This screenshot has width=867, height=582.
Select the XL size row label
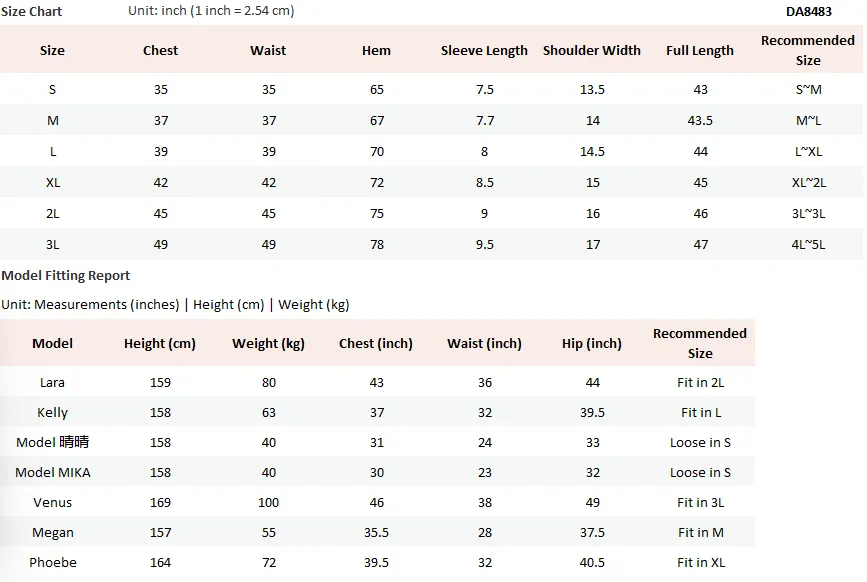click(x=53, y=182)
